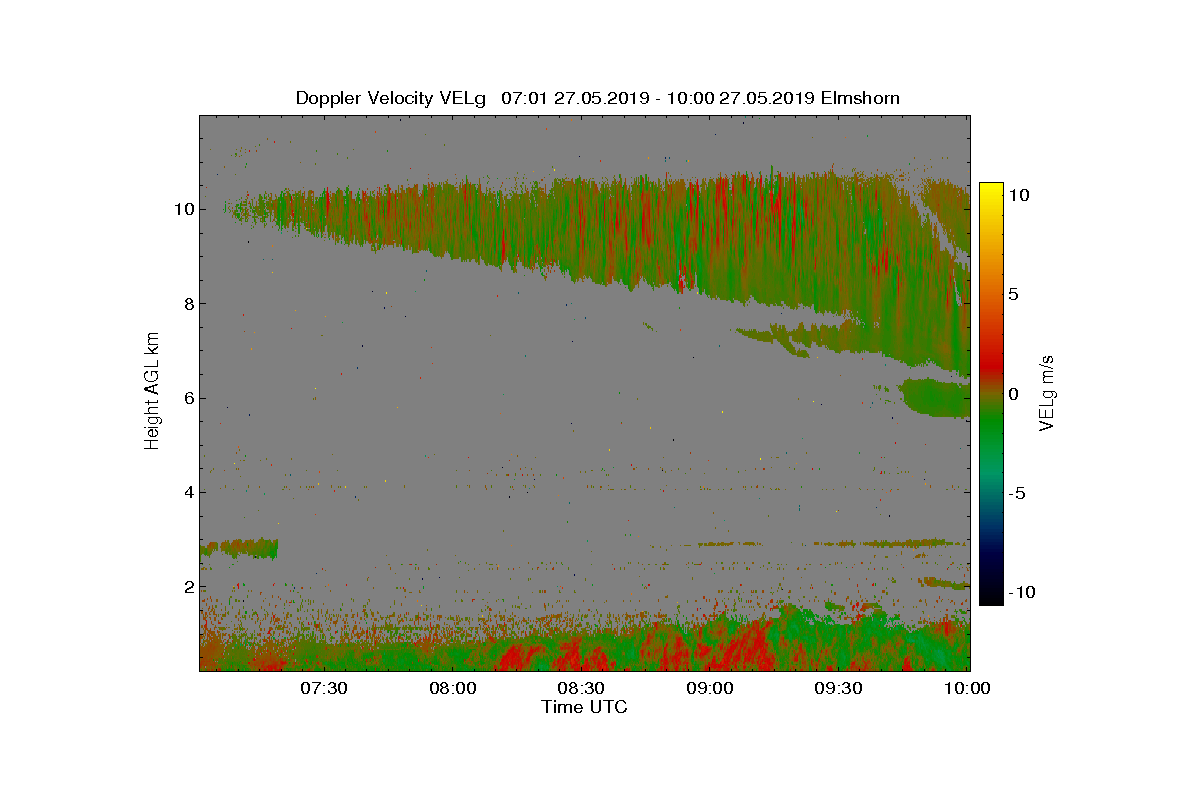Click the plot title "Doppler Velocity VELg"

tap(390, 98)
